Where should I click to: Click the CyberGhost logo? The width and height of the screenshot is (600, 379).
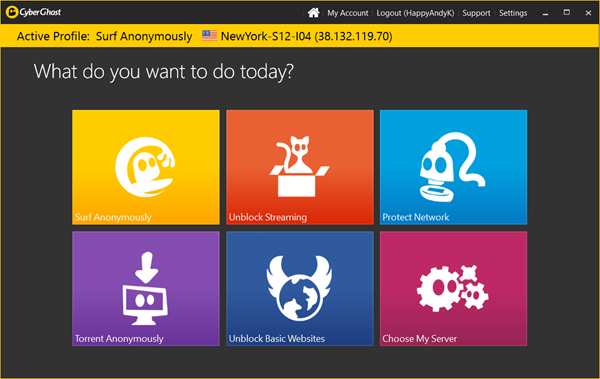[x=33, y=12]
